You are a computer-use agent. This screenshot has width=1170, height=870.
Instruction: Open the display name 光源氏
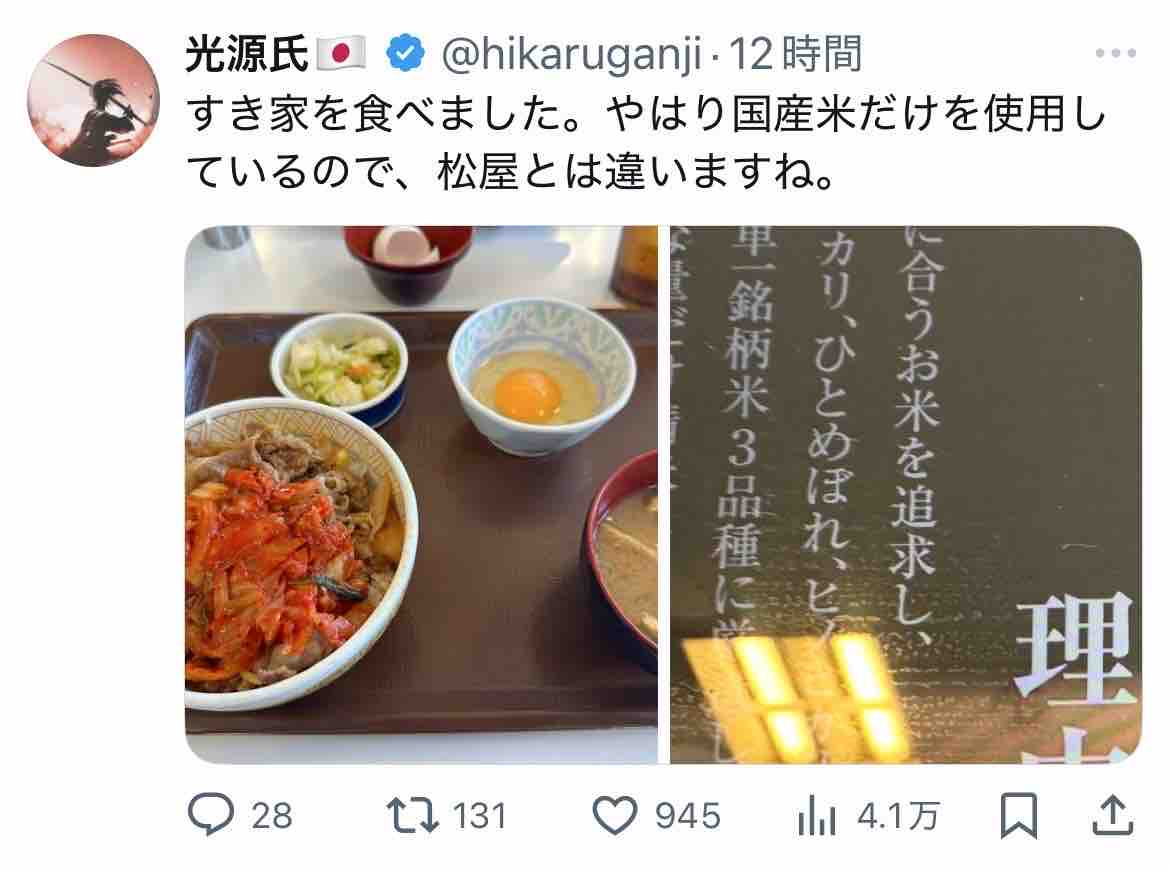coord(246,54)
